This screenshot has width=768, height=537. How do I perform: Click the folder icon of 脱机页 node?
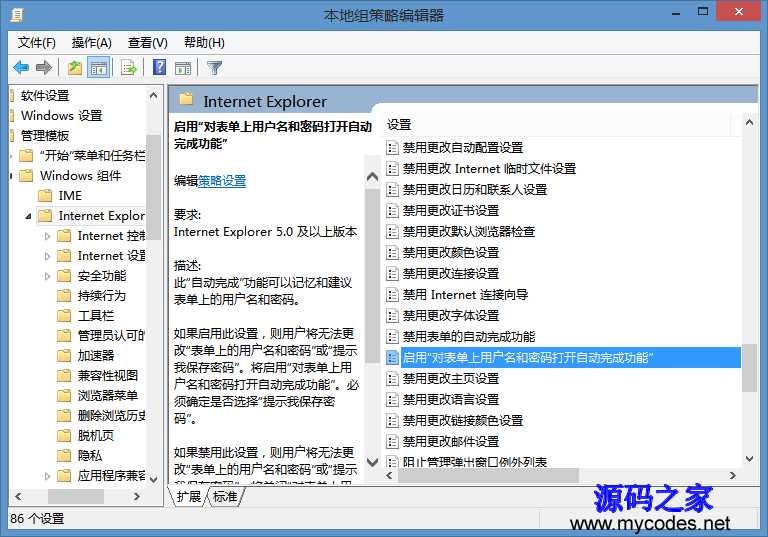click(x=64, y=436)
